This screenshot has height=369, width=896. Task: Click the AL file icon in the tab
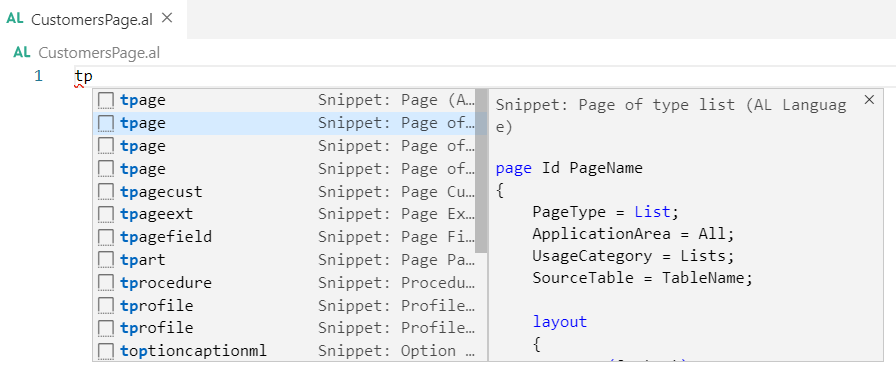point(15,19)
